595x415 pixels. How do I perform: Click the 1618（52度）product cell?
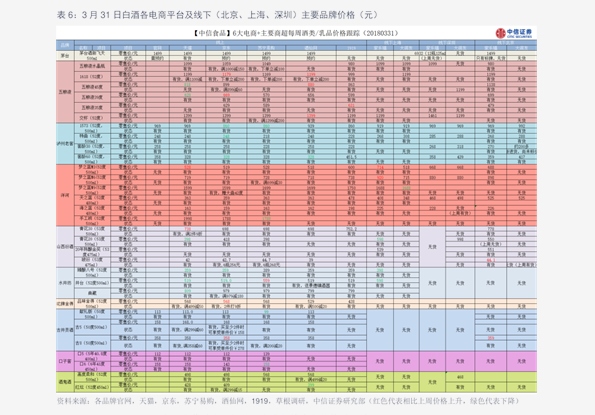(92, 76)
